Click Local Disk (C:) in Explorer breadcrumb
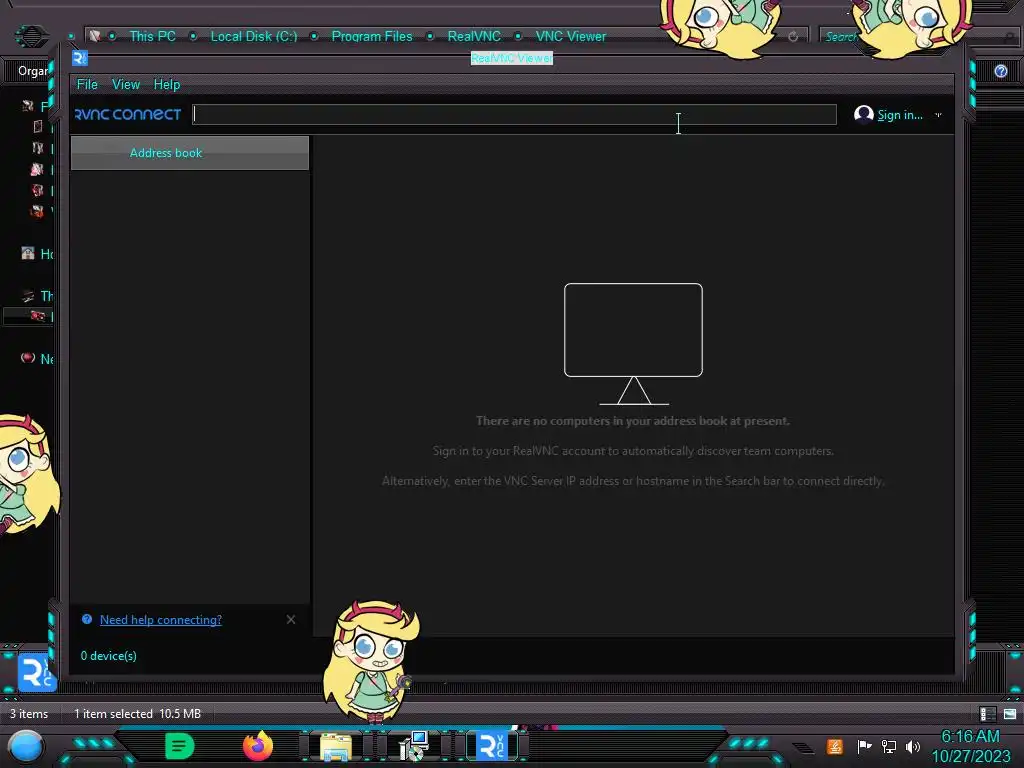This screenshot has width=1024, height=768. (x=253, y=37)
